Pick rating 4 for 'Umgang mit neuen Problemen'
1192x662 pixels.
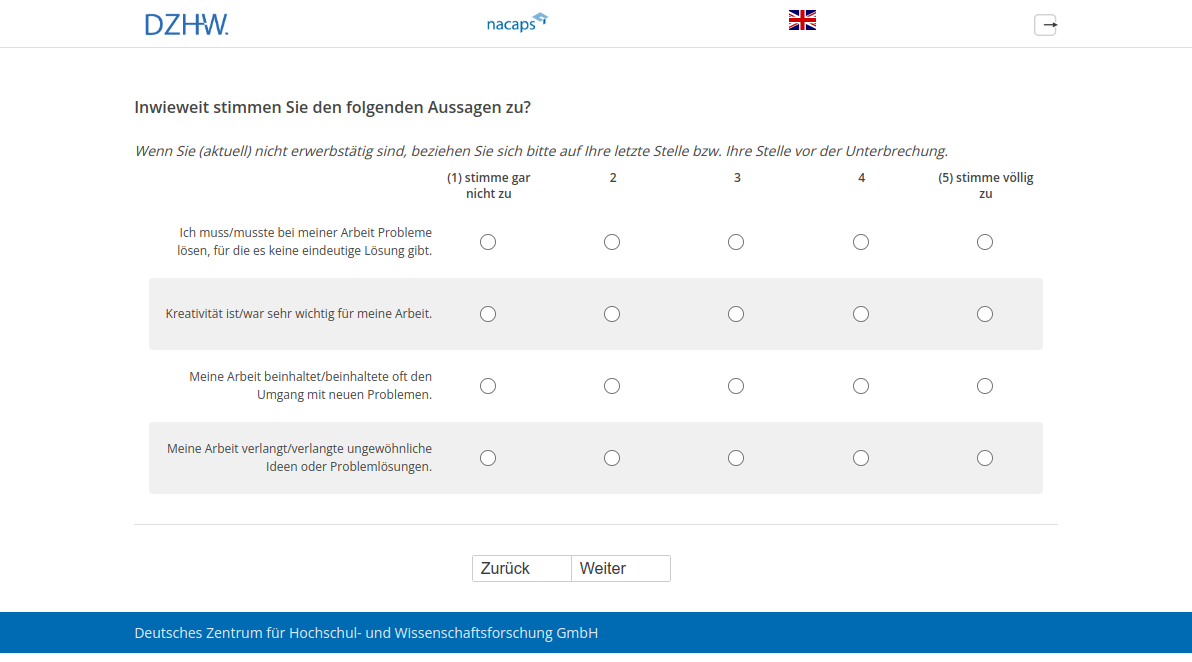[861, 386]
